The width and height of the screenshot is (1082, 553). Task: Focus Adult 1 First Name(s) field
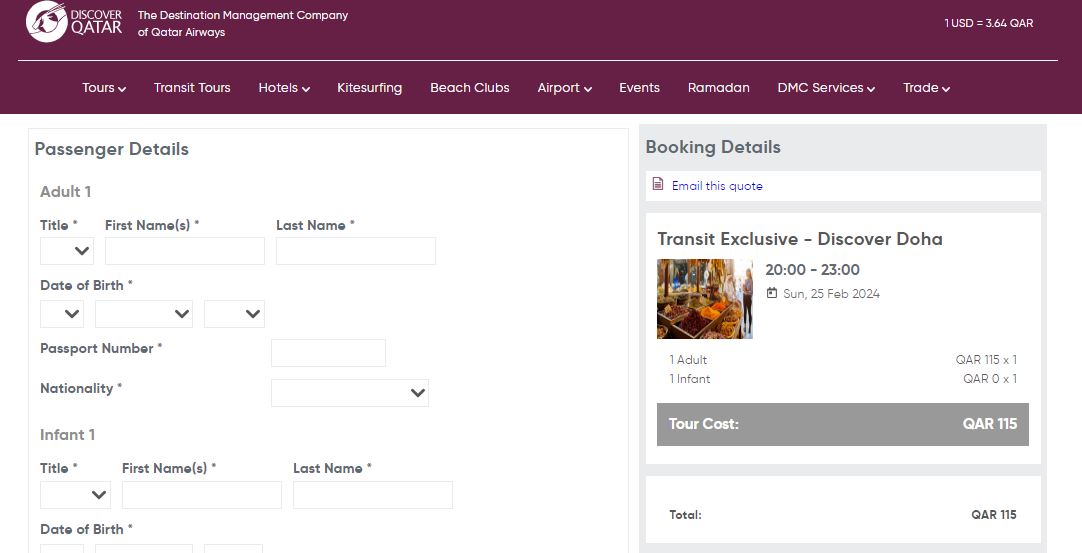184,251
